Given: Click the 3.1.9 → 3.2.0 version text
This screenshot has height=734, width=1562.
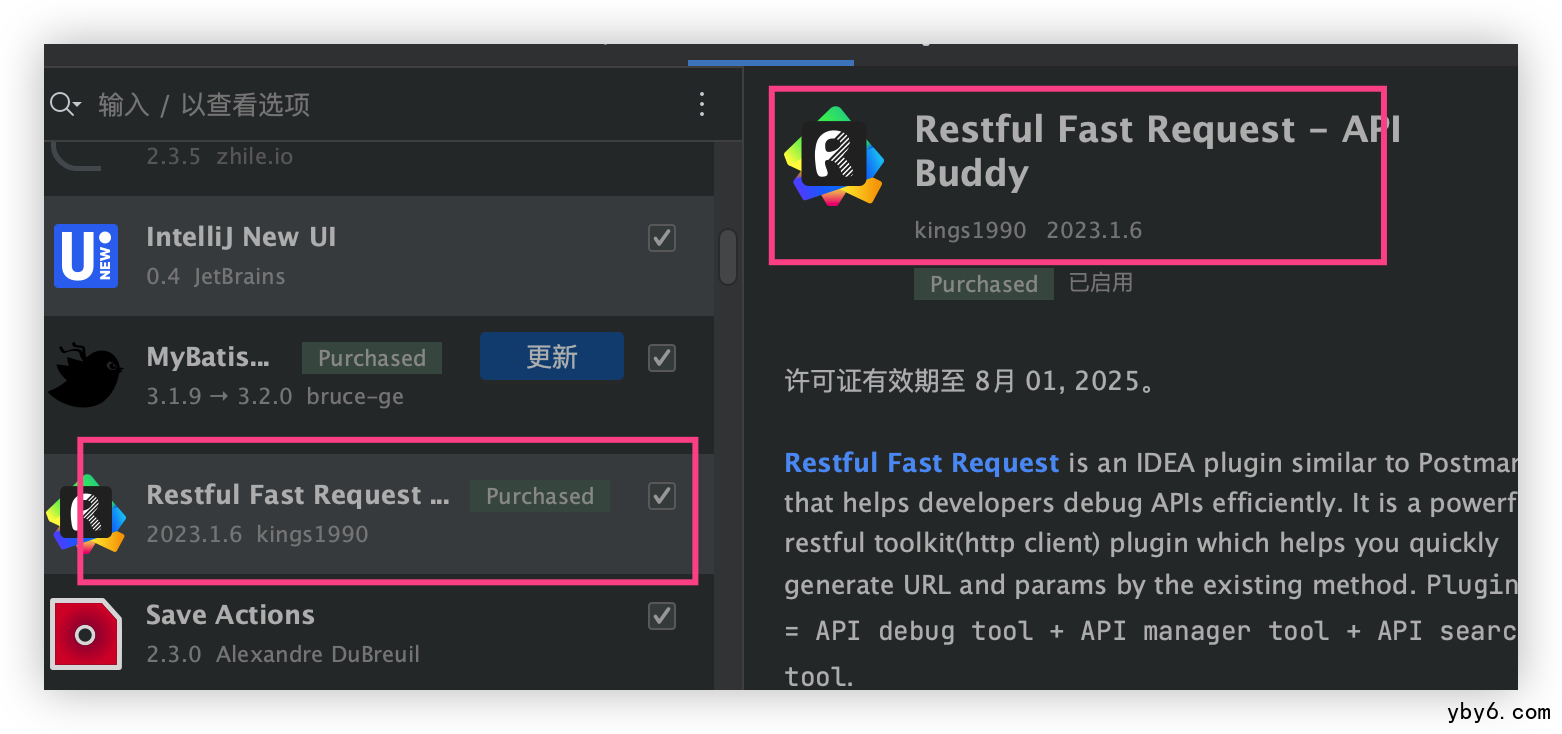Looking at the screenshot, I should click(219, 396).
